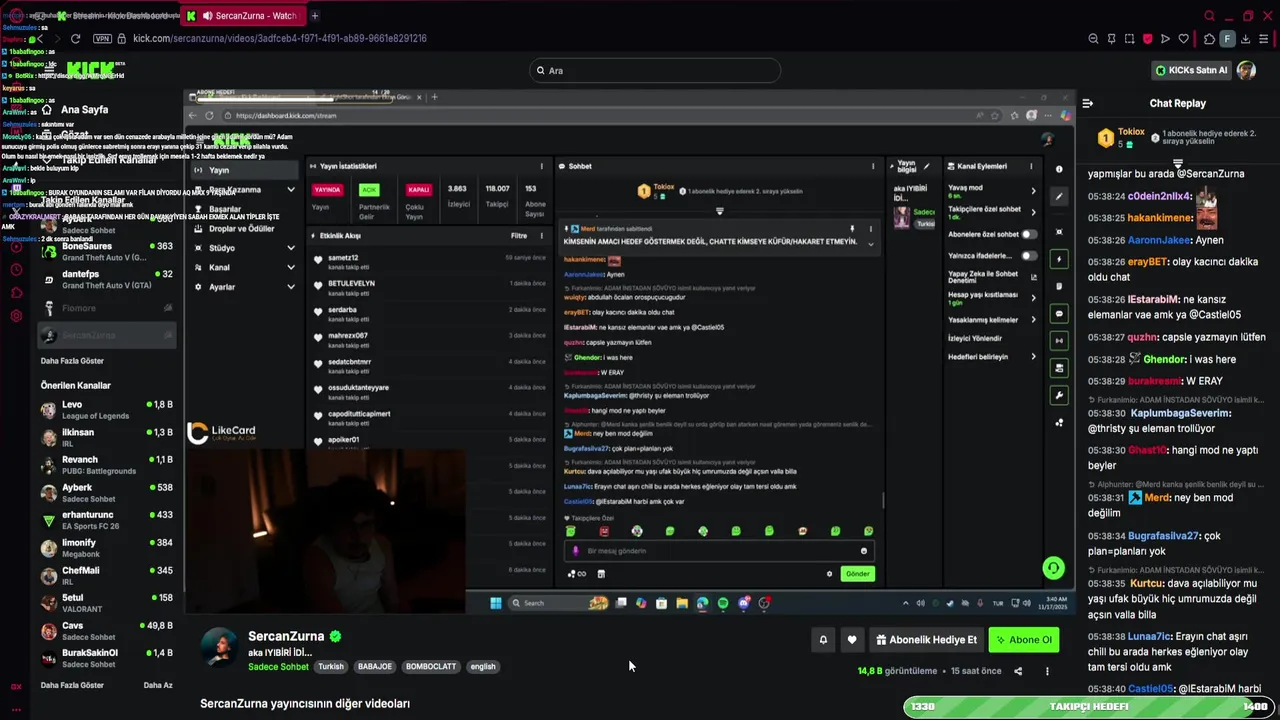Click the bell notification icon under the video
The width and height of the screenshot is (1280, 720).
[x=823, y=640]
